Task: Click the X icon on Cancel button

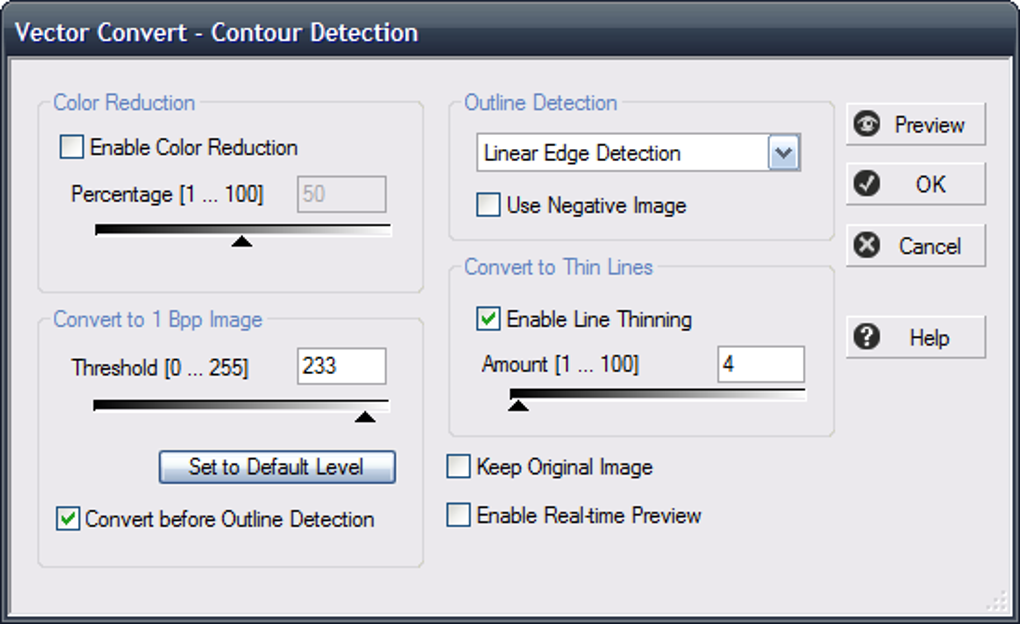Action: [x=867, y=245]
